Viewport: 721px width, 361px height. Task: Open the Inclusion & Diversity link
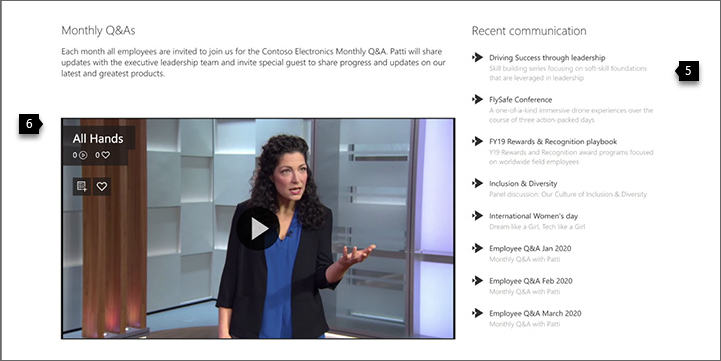[523, 183]
